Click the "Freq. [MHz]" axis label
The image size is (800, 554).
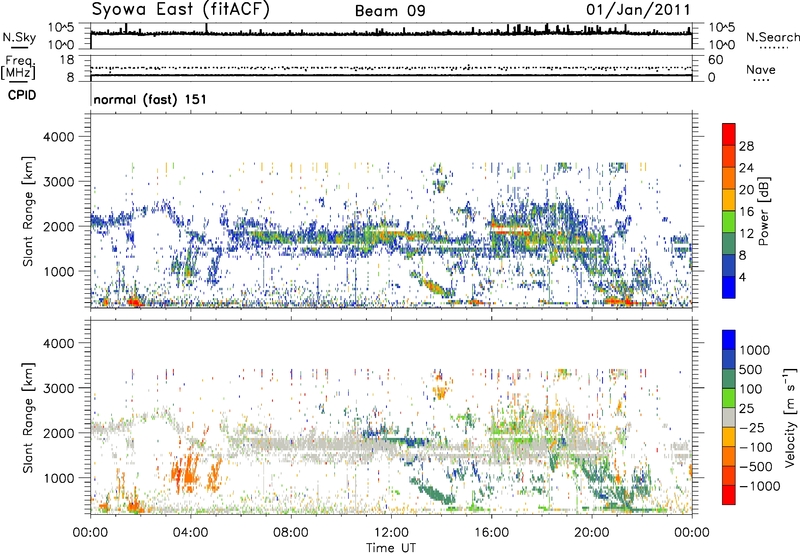coord(18,67)
